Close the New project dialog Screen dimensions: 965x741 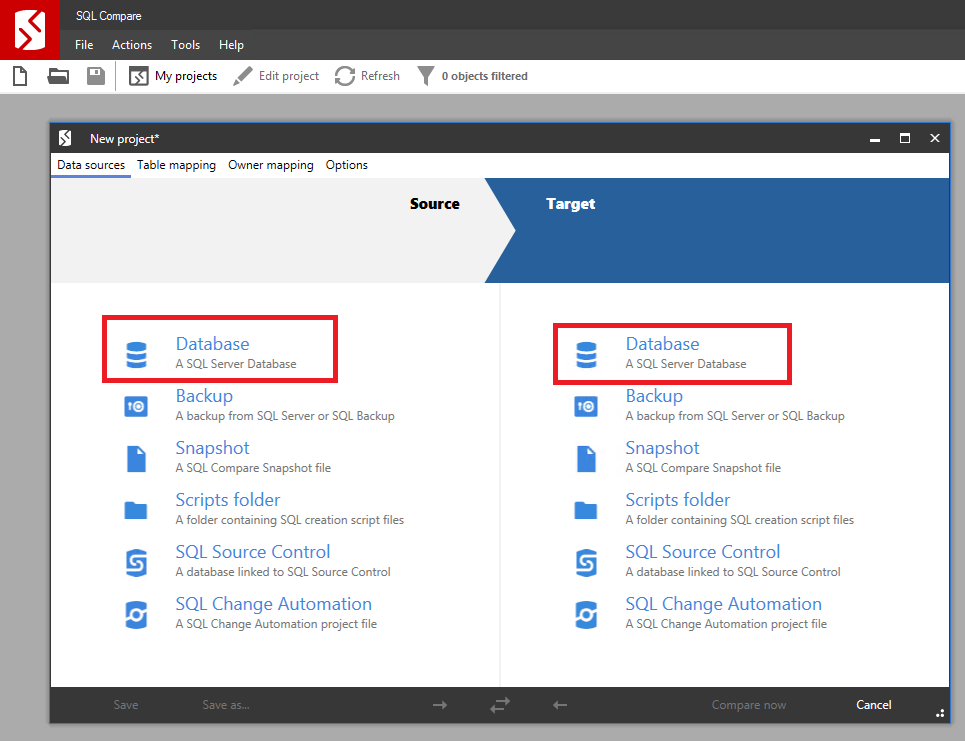pyautogui.click(x=935, y=138)
